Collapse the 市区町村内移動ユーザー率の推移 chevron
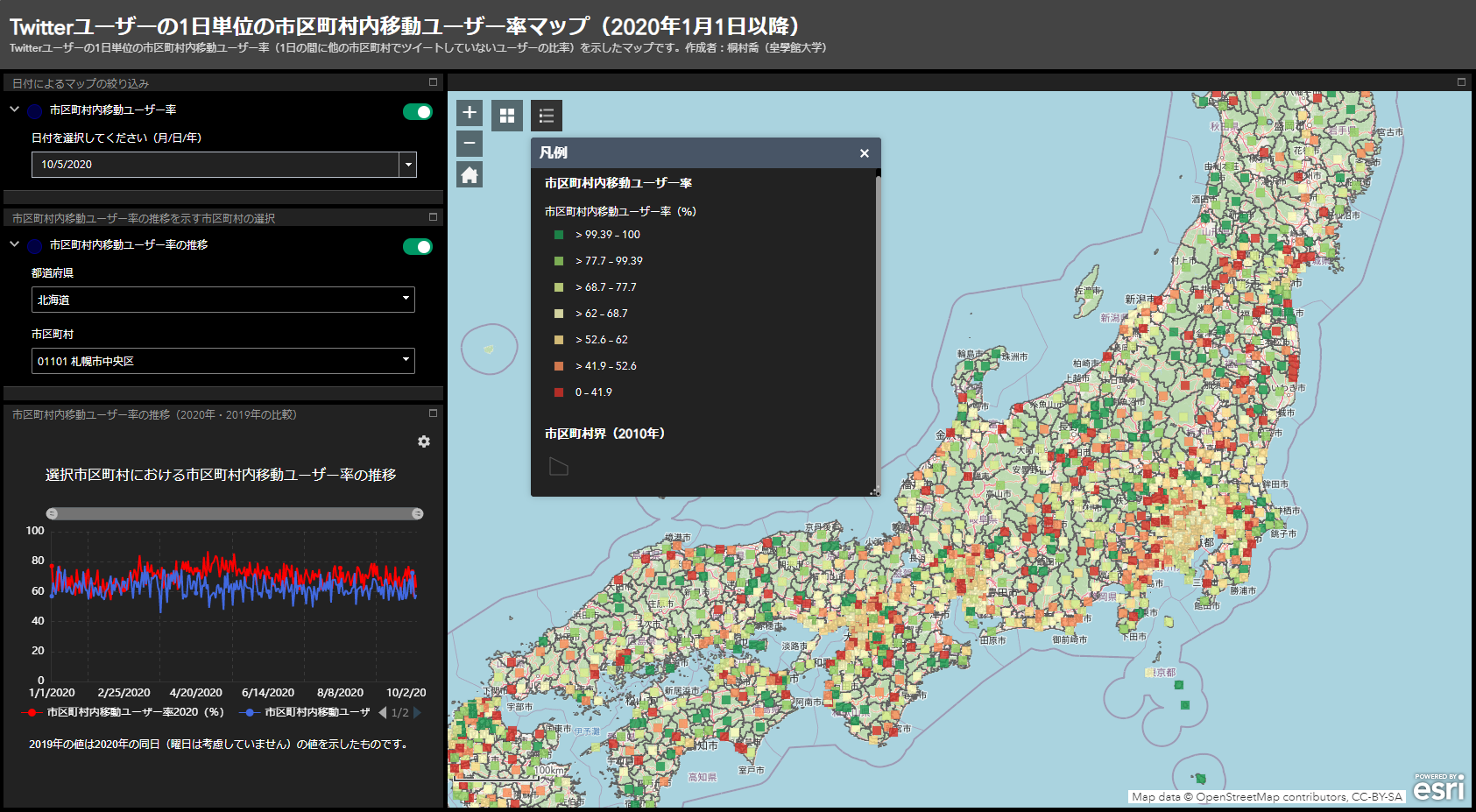The width and height of the screenshot is (1476, 812). pos(13,245)
